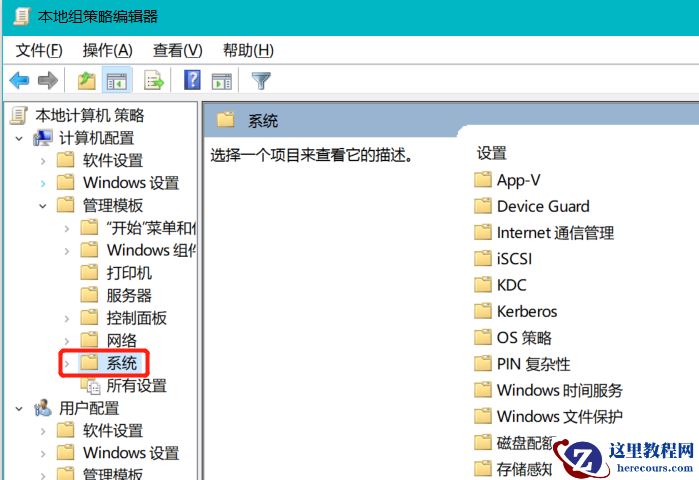Image resolution: width=699 pixels, height=480 pixels.
Task: Click the 用户配置 user icon
Action: [x=43, y=407]
